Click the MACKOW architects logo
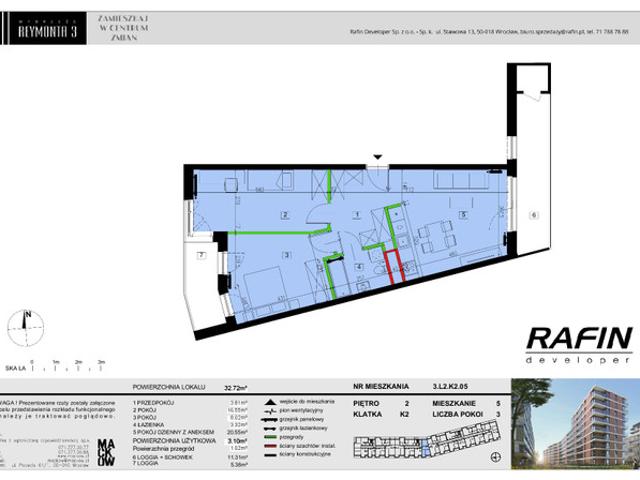This screenshot has height=480, width=640. (x=106, y=453)
